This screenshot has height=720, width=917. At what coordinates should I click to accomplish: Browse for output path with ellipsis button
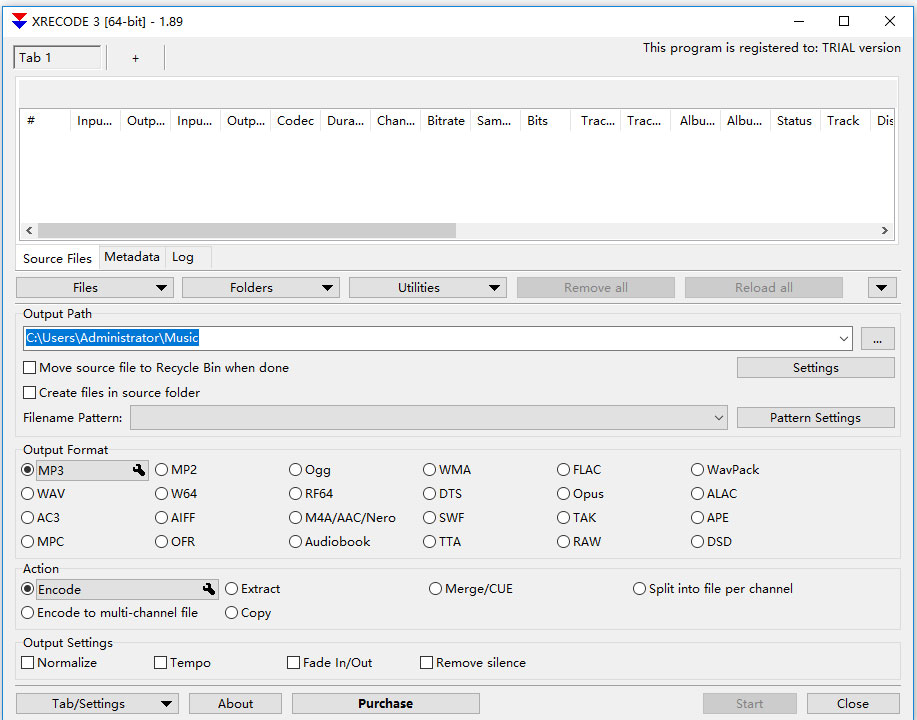coord(877,339)
